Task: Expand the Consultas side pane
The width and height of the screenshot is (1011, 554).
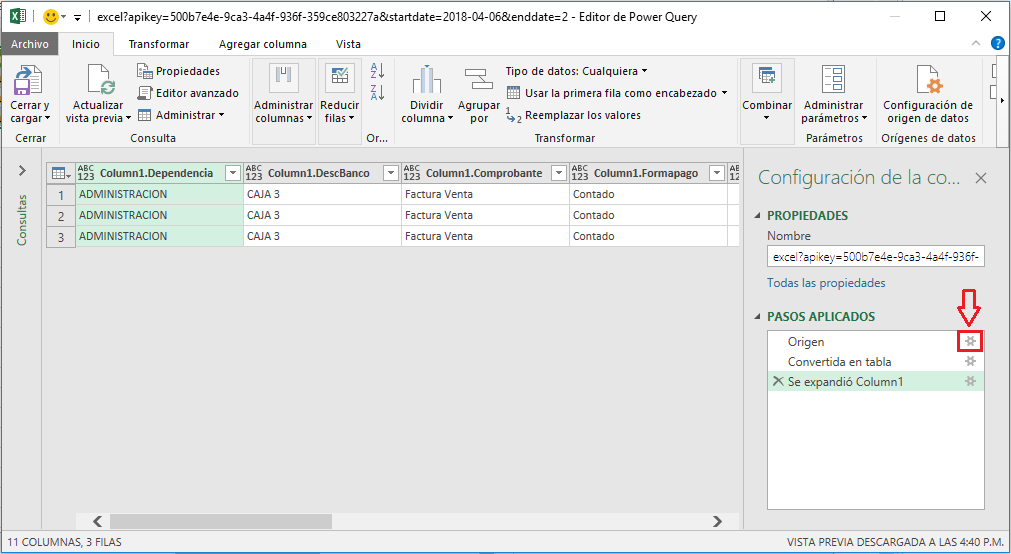Action: pos(22,171)
